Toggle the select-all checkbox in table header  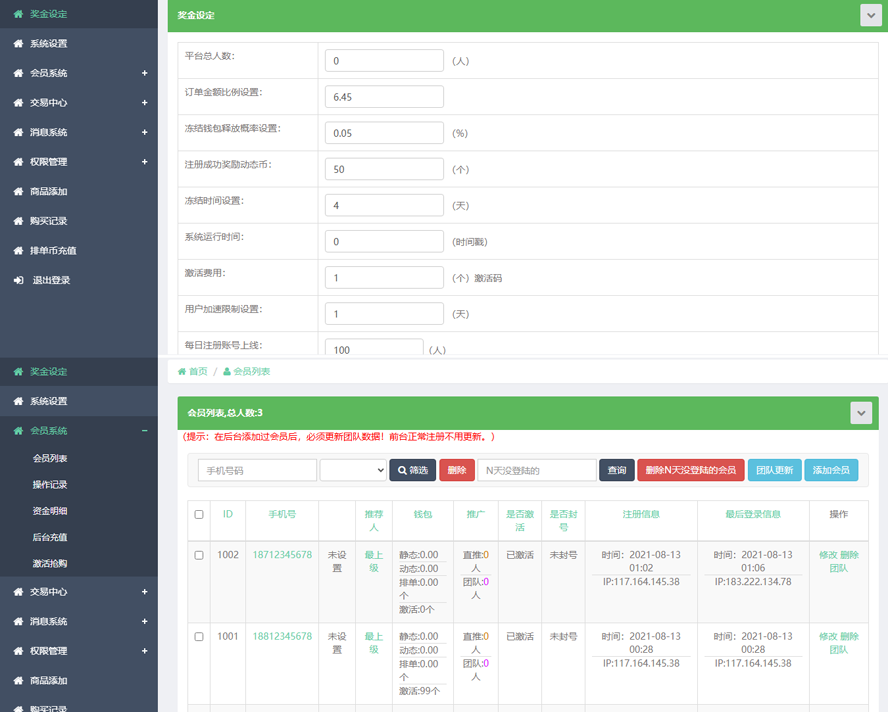tap(199, 515)
